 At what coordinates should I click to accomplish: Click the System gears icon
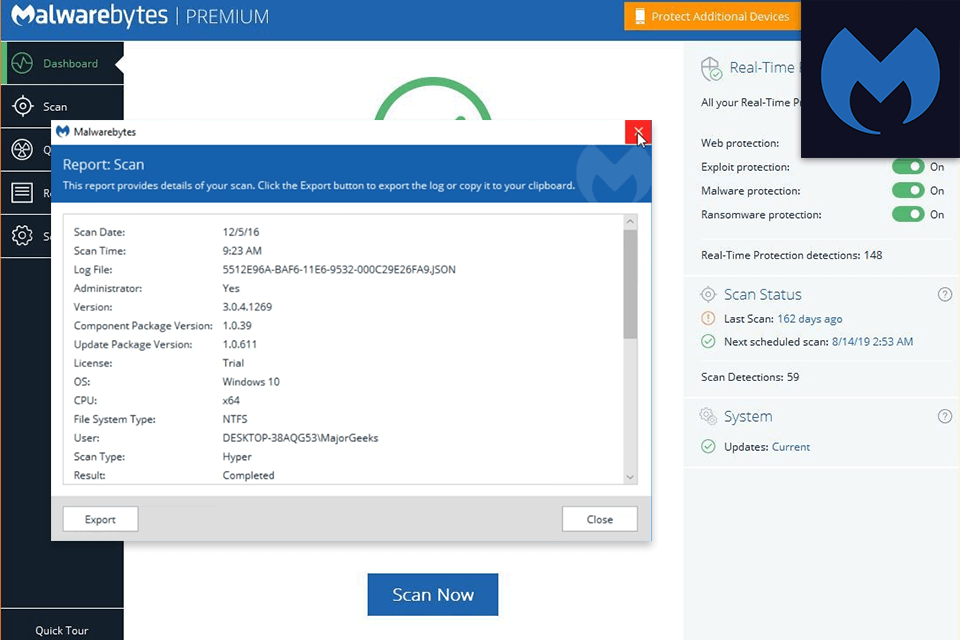pos(708,416)
